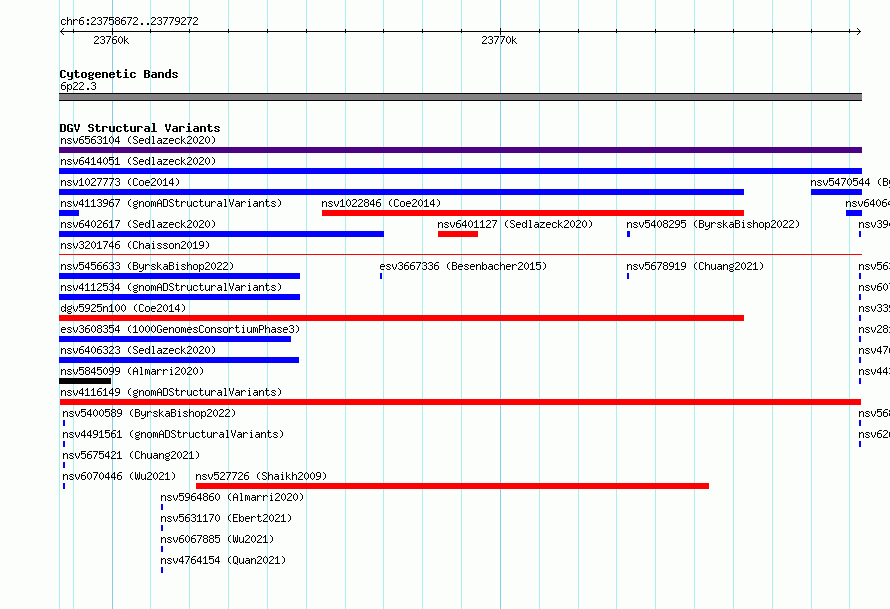
Task: Select the black nsv5845099 variant bar
Action: click(85, 381)
